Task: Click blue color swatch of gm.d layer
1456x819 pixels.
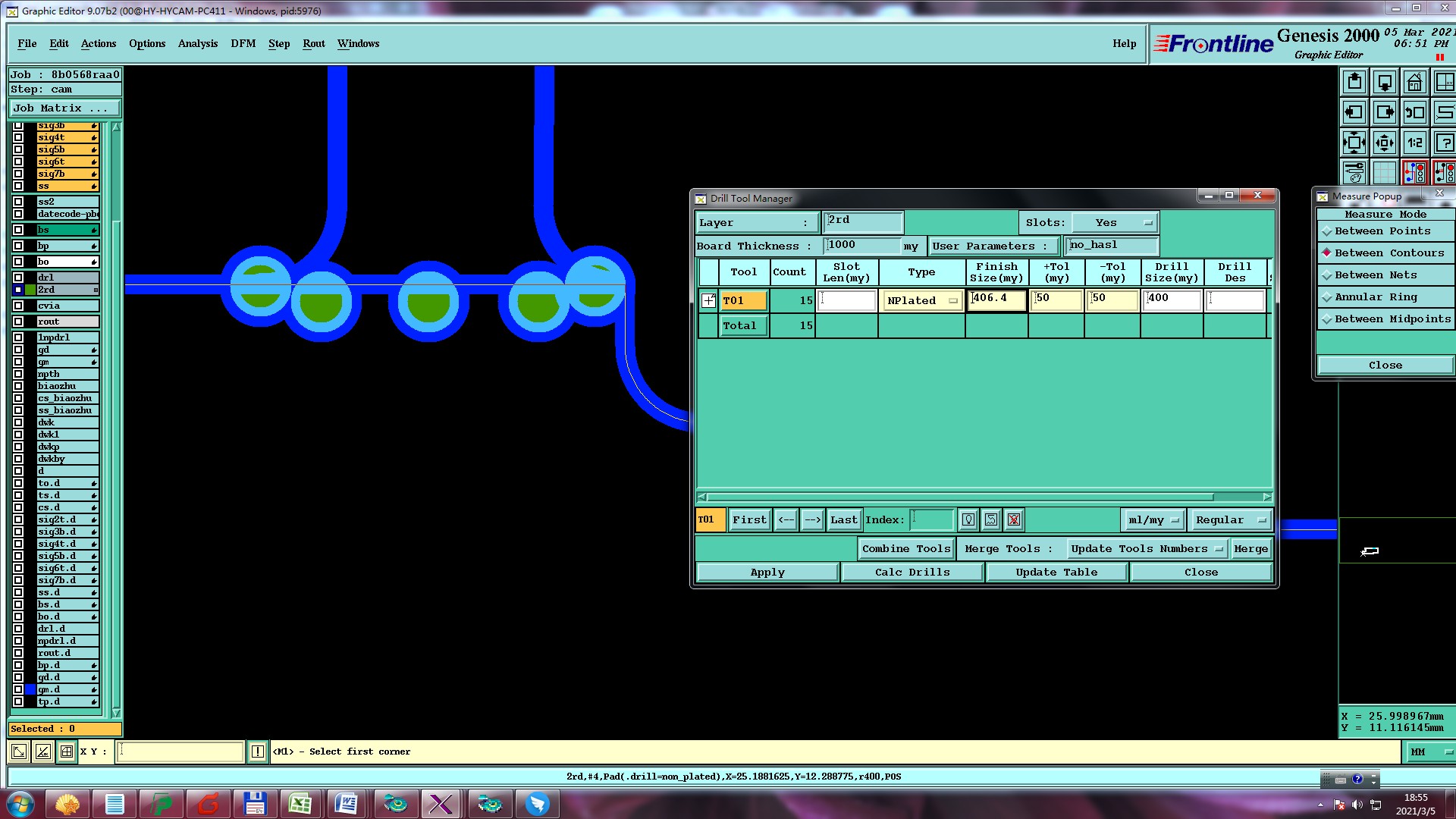Action: [x=30, y=689]
